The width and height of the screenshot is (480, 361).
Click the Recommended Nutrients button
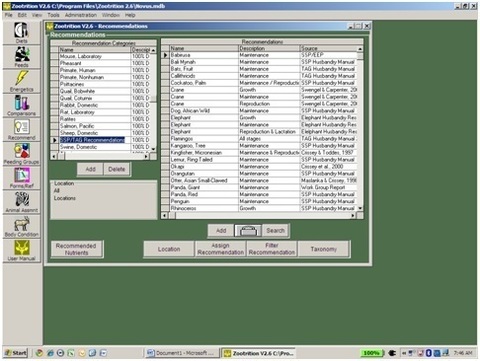tap(76, 249)
